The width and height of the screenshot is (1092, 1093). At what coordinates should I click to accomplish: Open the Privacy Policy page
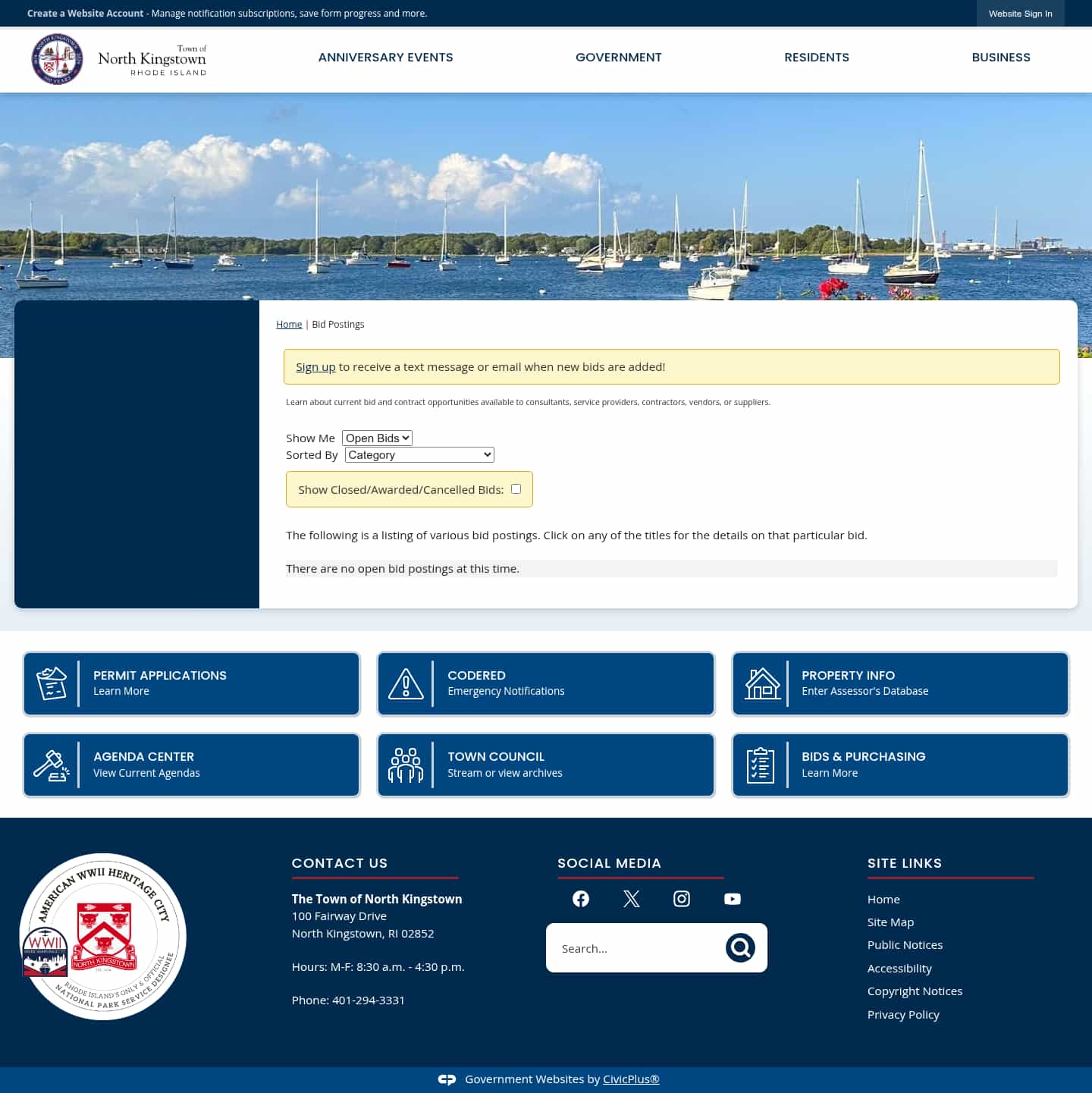click(903, 1014)
